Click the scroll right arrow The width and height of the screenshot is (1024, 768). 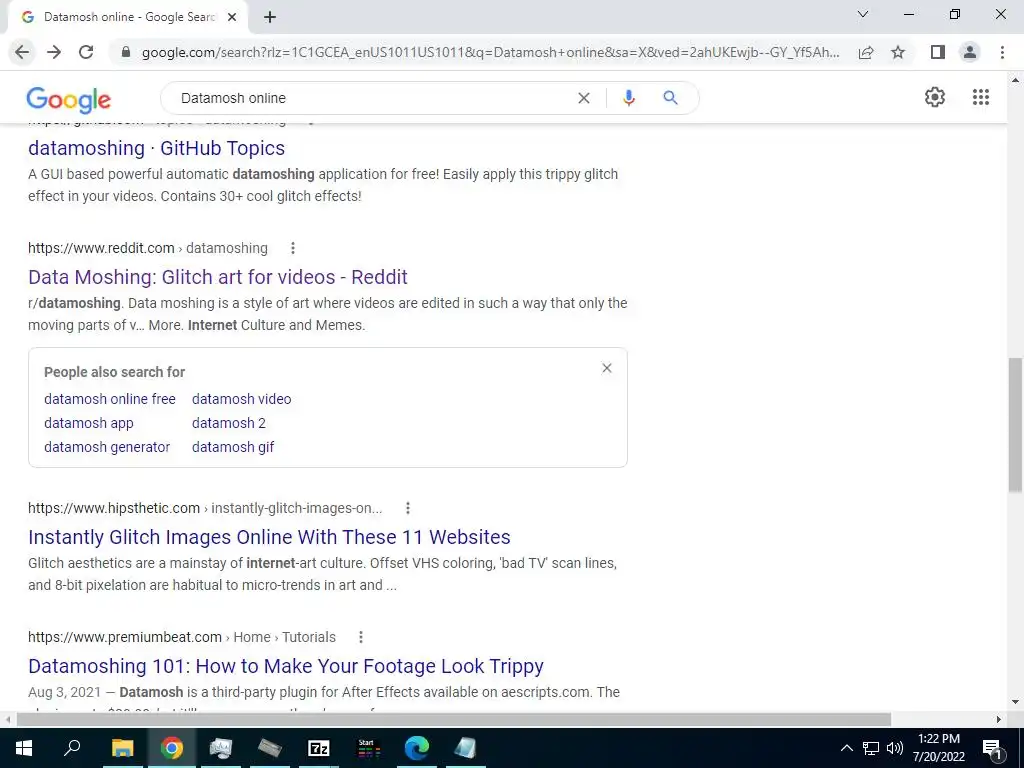[999, 719]
